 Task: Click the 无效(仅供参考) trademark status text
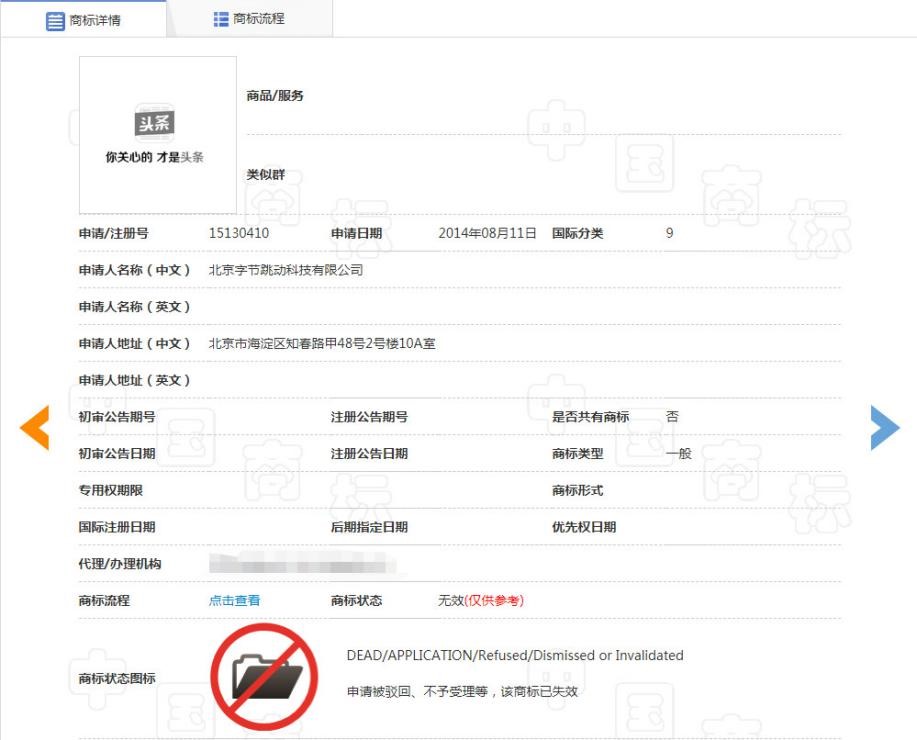480,601
